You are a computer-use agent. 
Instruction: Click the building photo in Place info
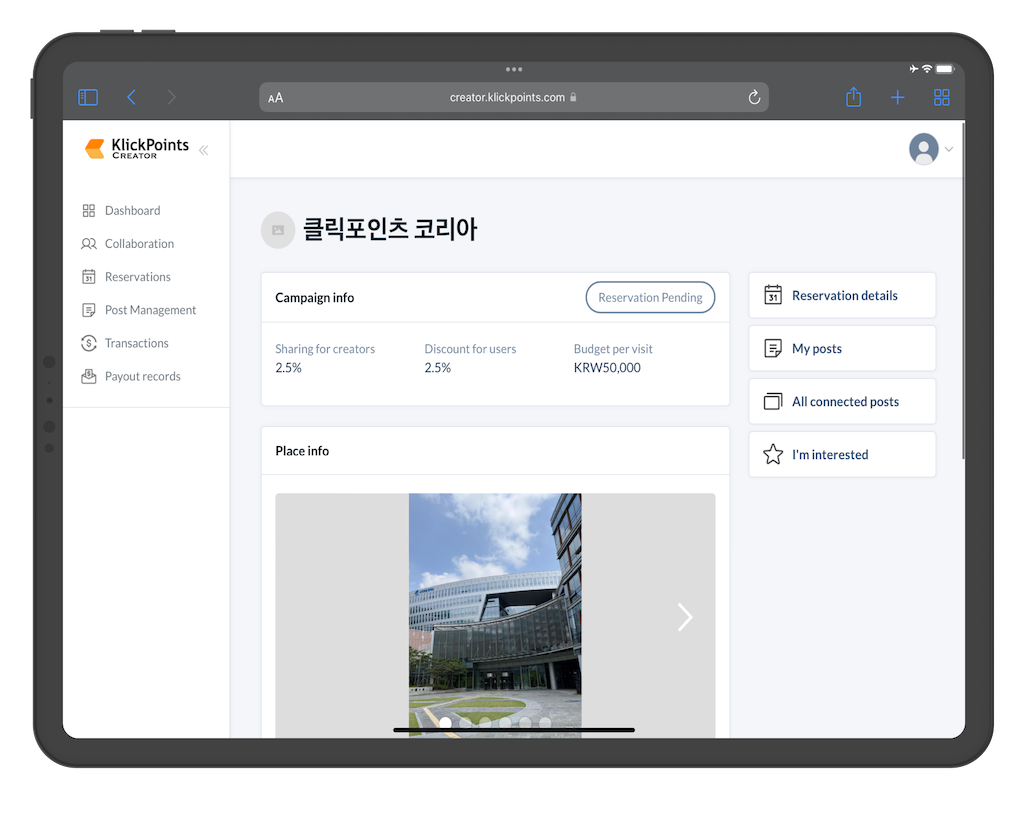click(495, 615)
